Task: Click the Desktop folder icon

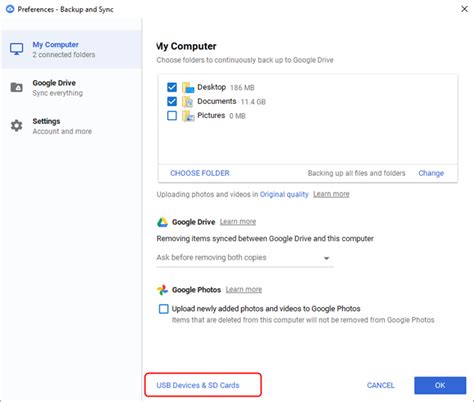Action: click(188, 87)
